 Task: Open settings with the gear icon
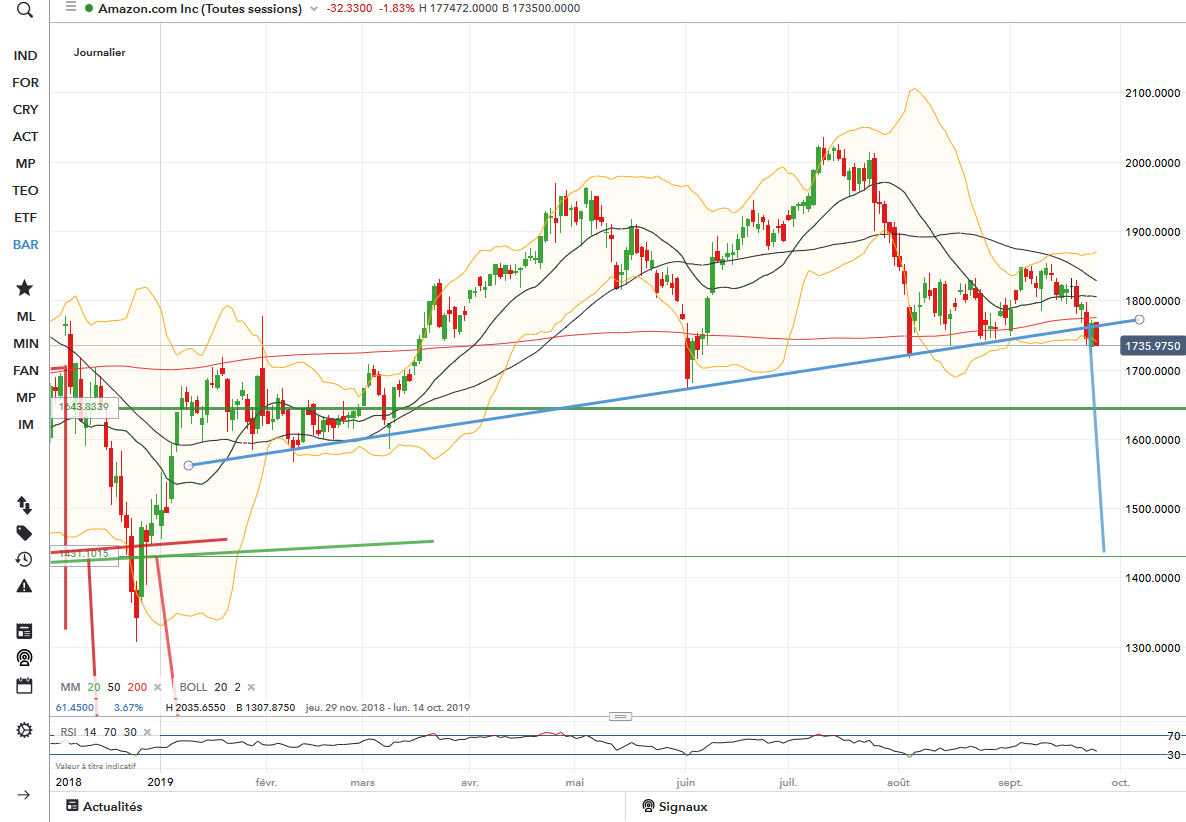[24, 730]
